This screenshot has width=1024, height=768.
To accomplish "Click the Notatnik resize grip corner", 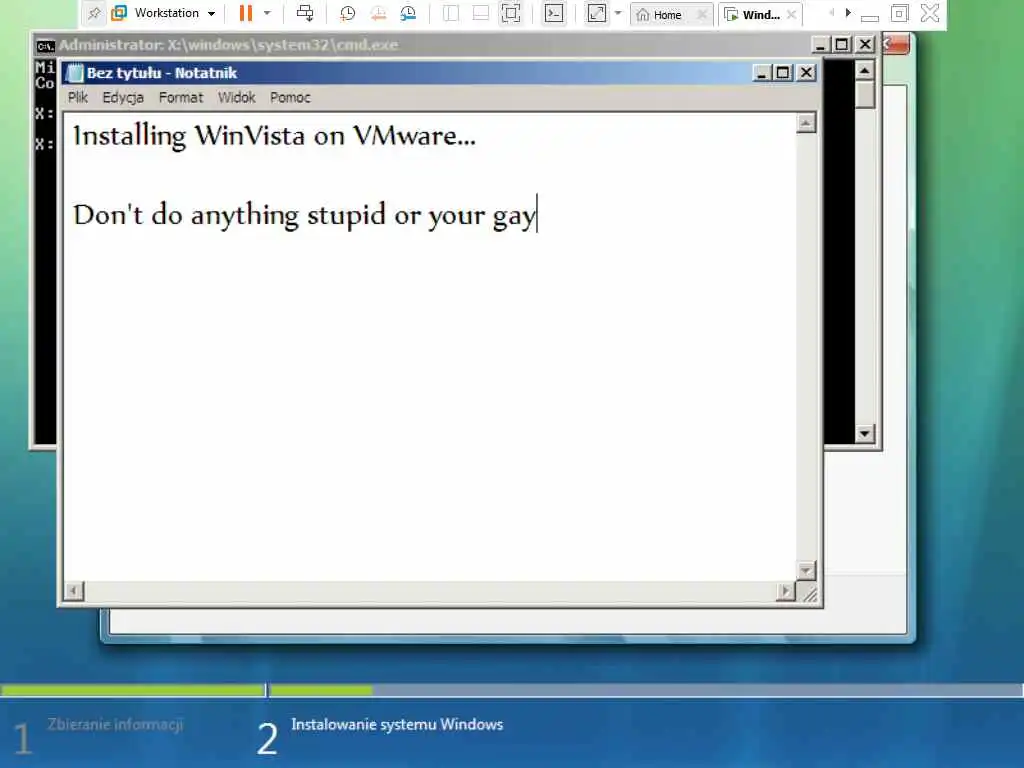I will 810,593.
